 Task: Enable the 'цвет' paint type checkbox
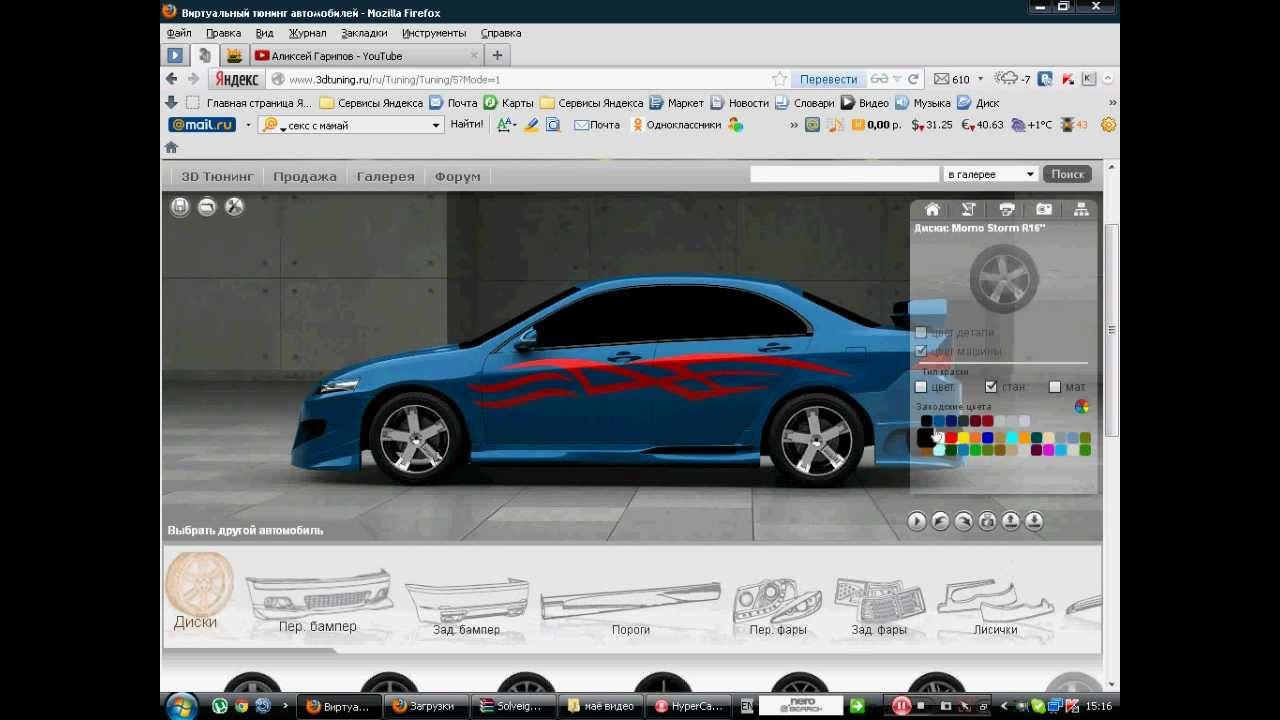click(x=921, y=386)
